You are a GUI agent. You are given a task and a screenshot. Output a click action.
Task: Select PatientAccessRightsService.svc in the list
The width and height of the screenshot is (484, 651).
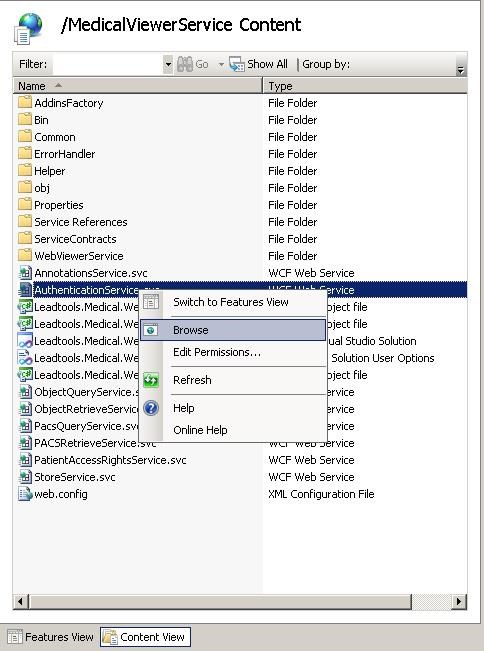click(x=110, y=460)
